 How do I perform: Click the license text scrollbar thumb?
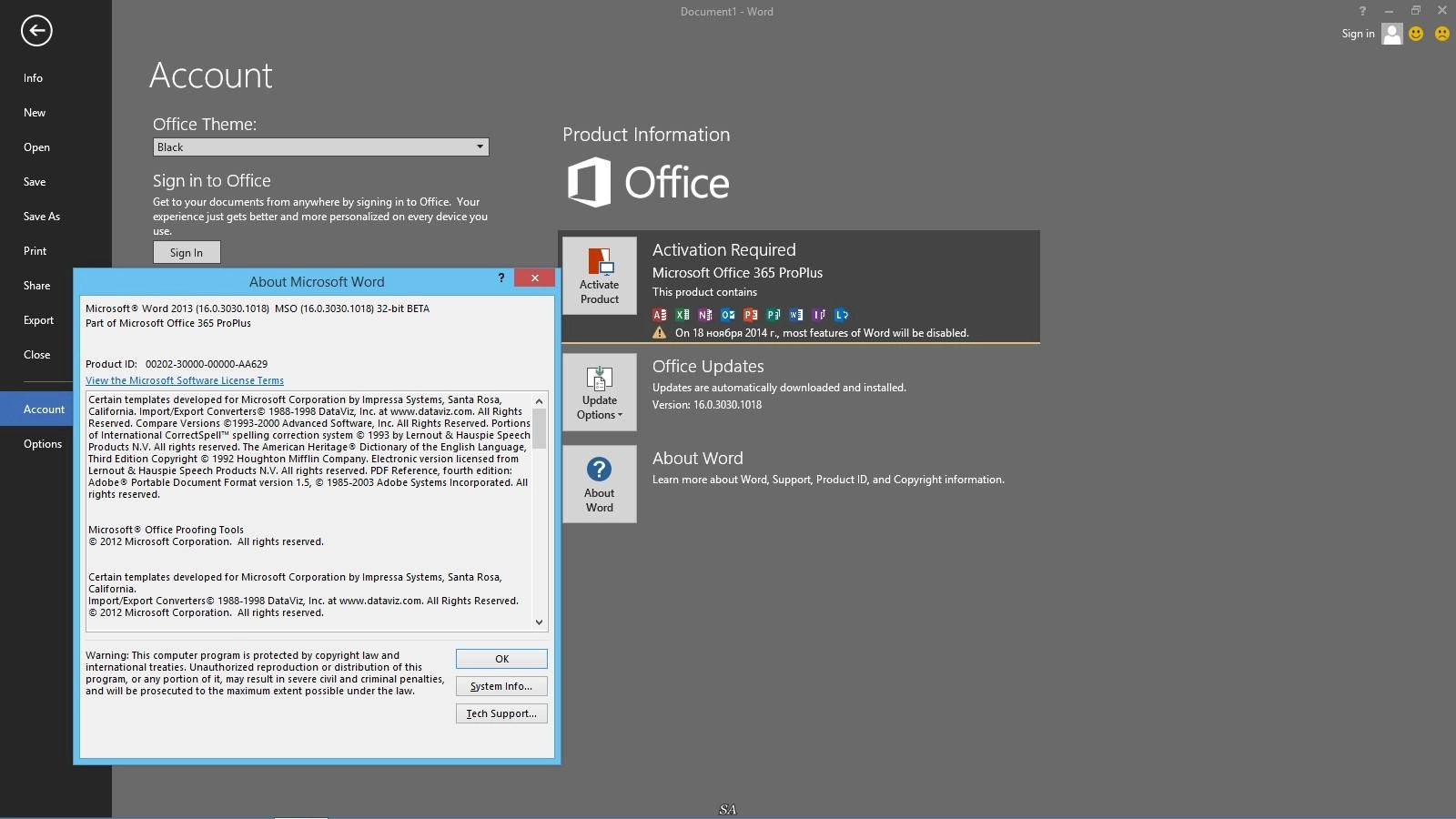tap(540, 429)
